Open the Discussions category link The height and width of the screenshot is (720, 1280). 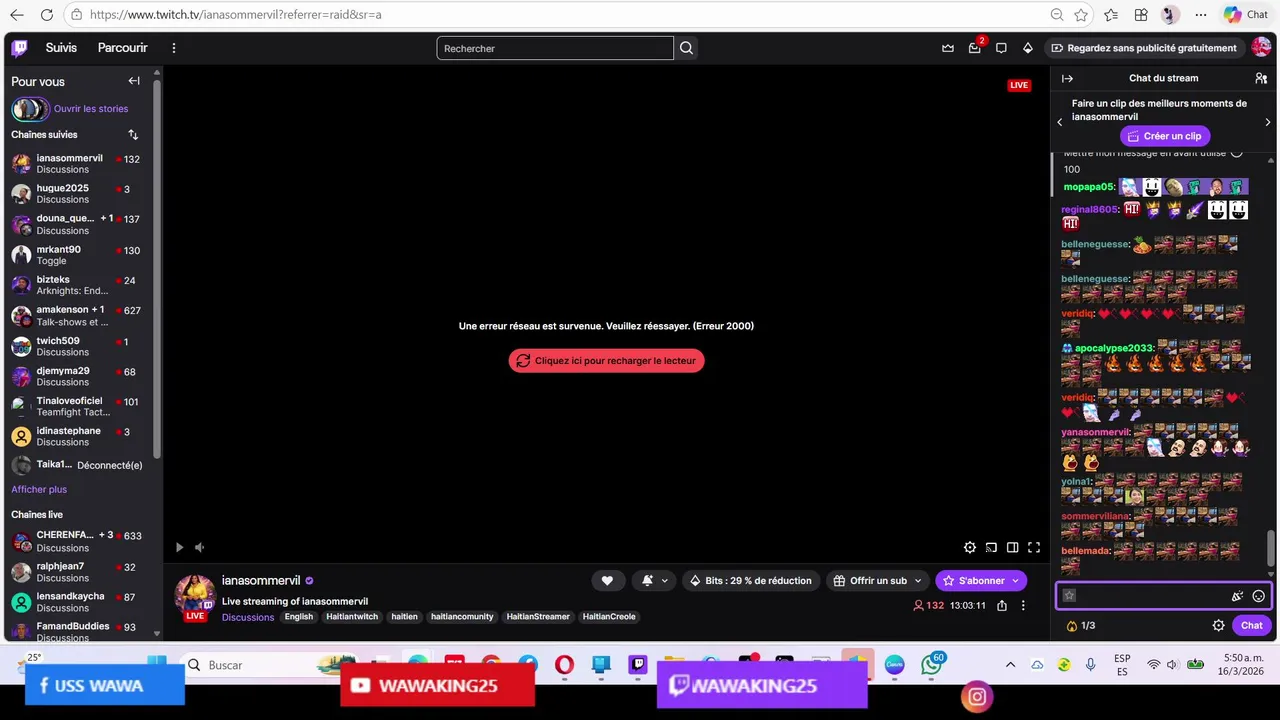pos(248,617)
